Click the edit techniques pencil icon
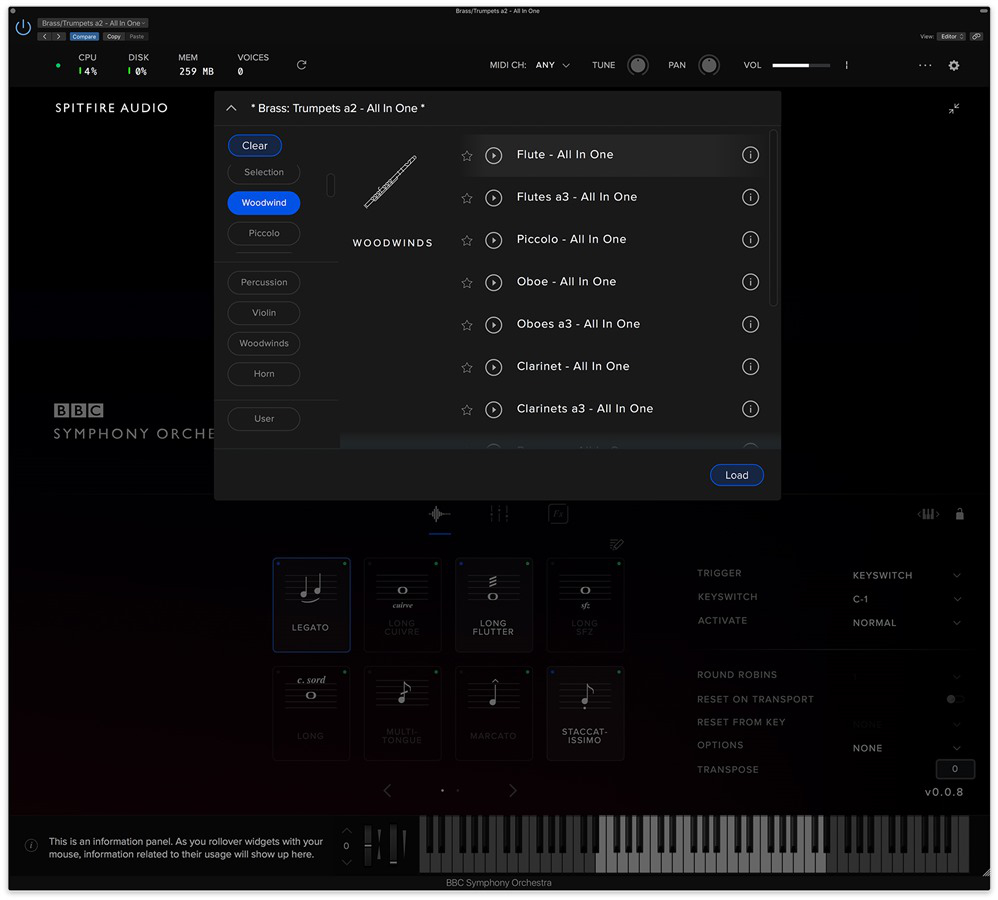The image size is (998, 900). (616, 544)
